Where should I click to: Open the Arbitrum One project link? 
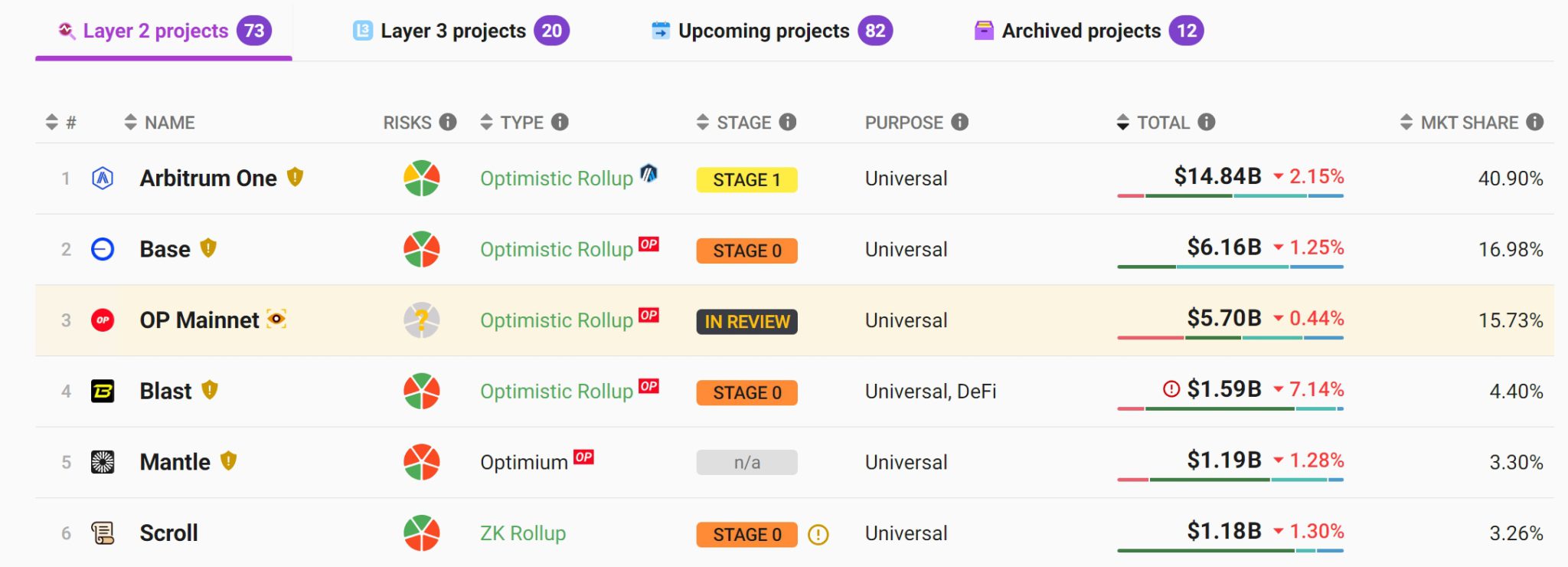(x=208, y=179)
